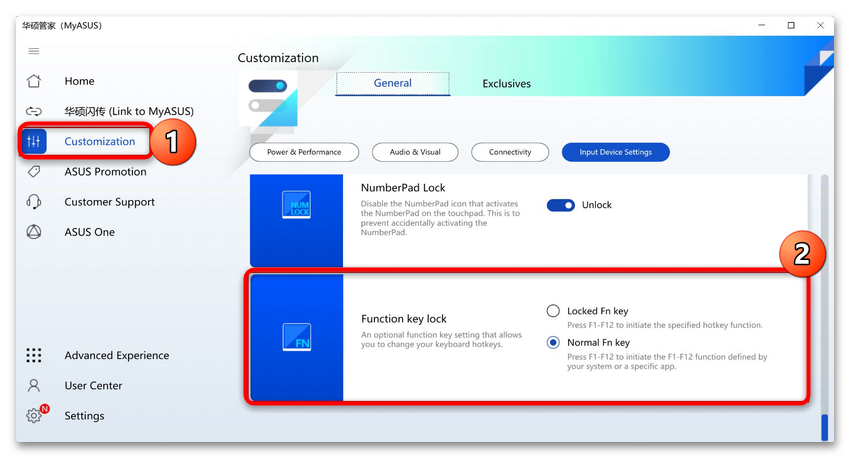Viewport: 850px width, 458px height.
Task: Open ASUS One section
Action: 89,232
